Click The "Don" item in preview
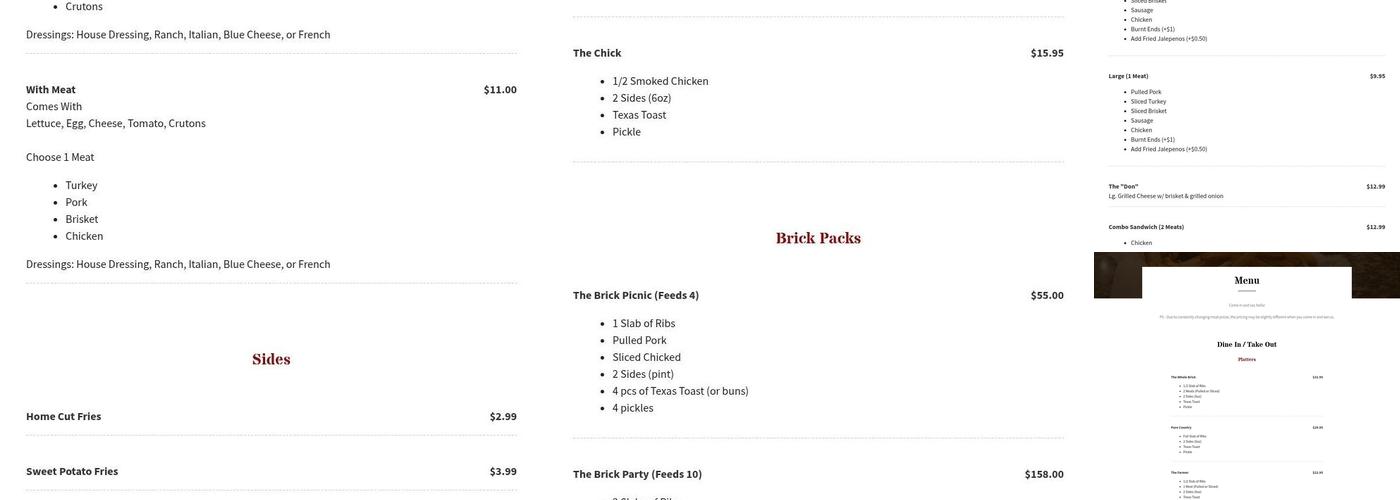The width and height of the screenshot is (1400, 500). point(1123,187)
